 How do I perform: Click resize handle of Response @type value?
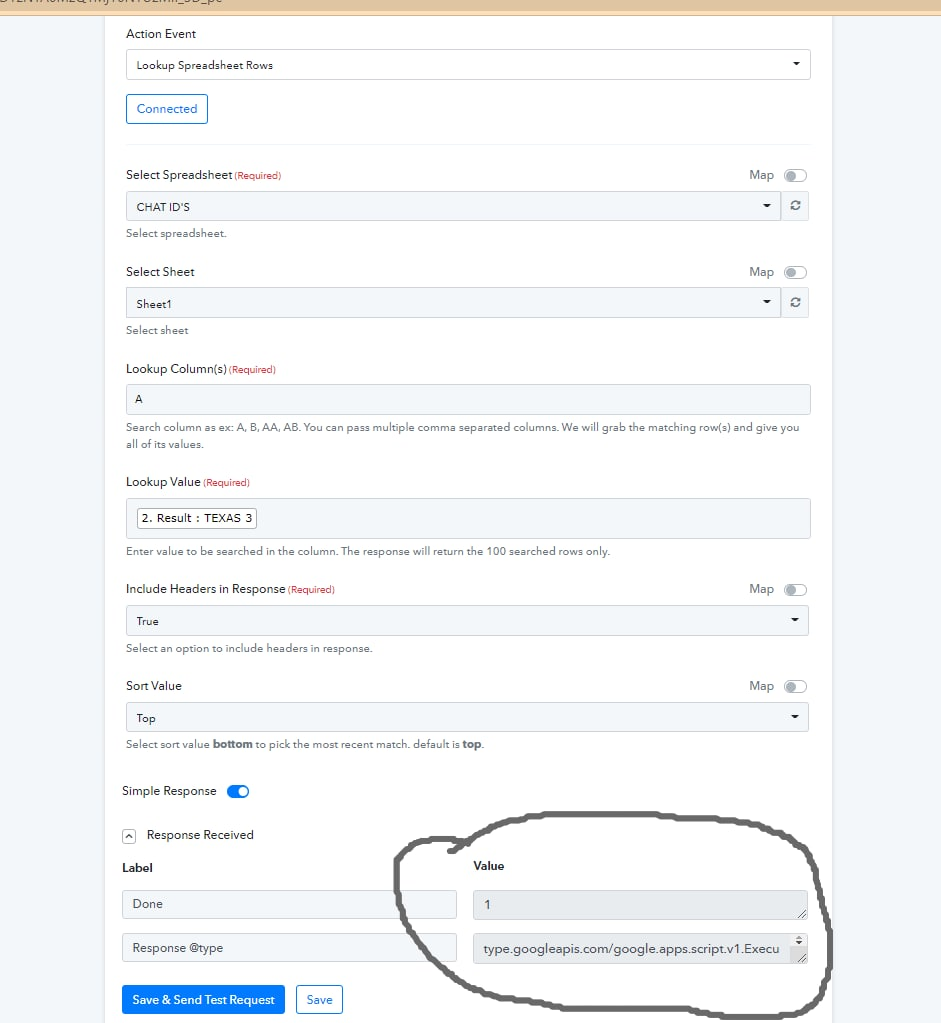801,957
